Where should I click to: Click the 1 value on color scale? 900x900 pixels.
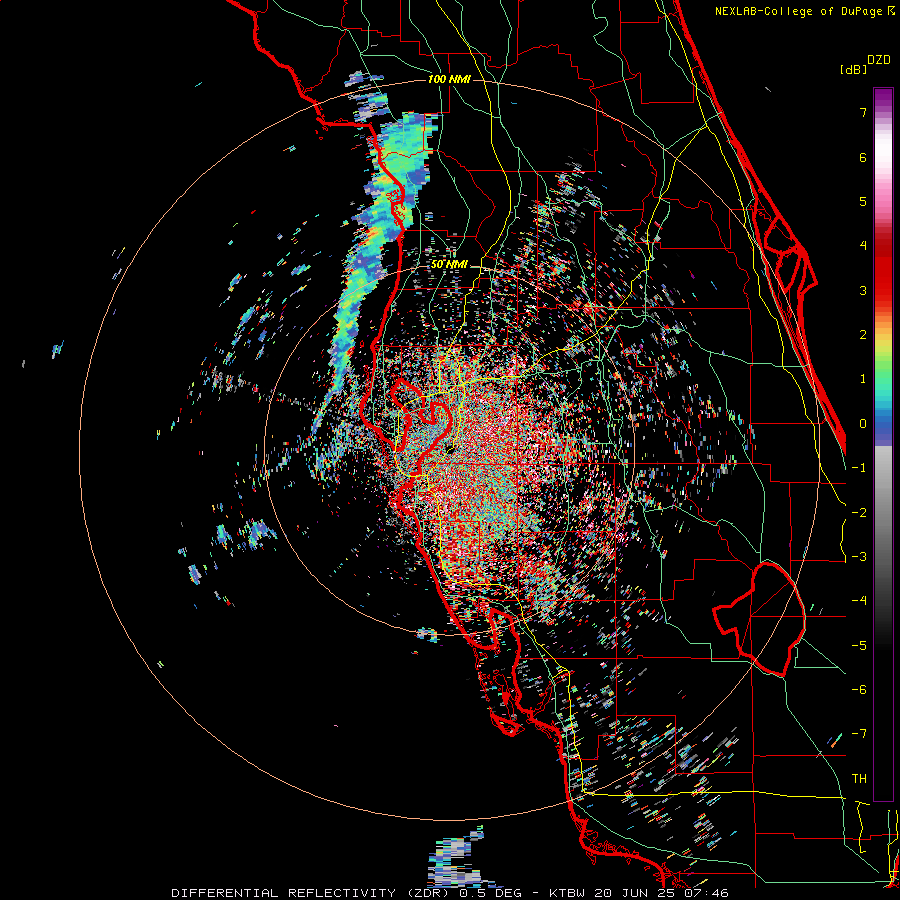coord(863,379)
